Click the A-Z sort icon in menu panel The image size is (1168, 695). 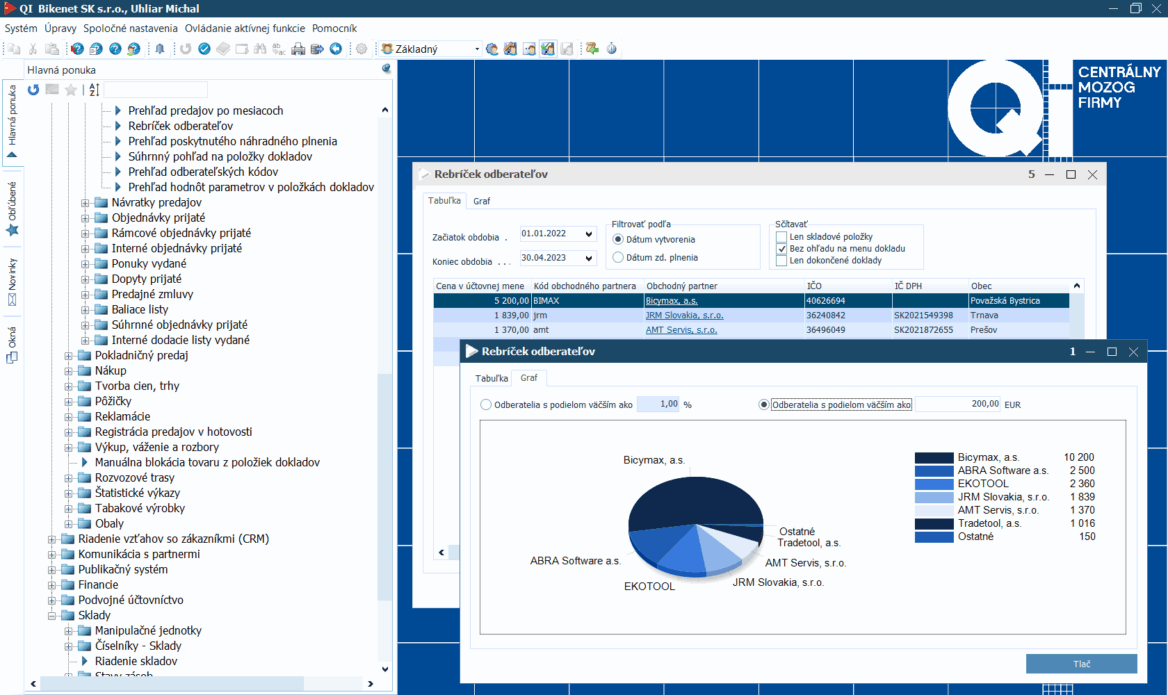[x=94, y=90]
